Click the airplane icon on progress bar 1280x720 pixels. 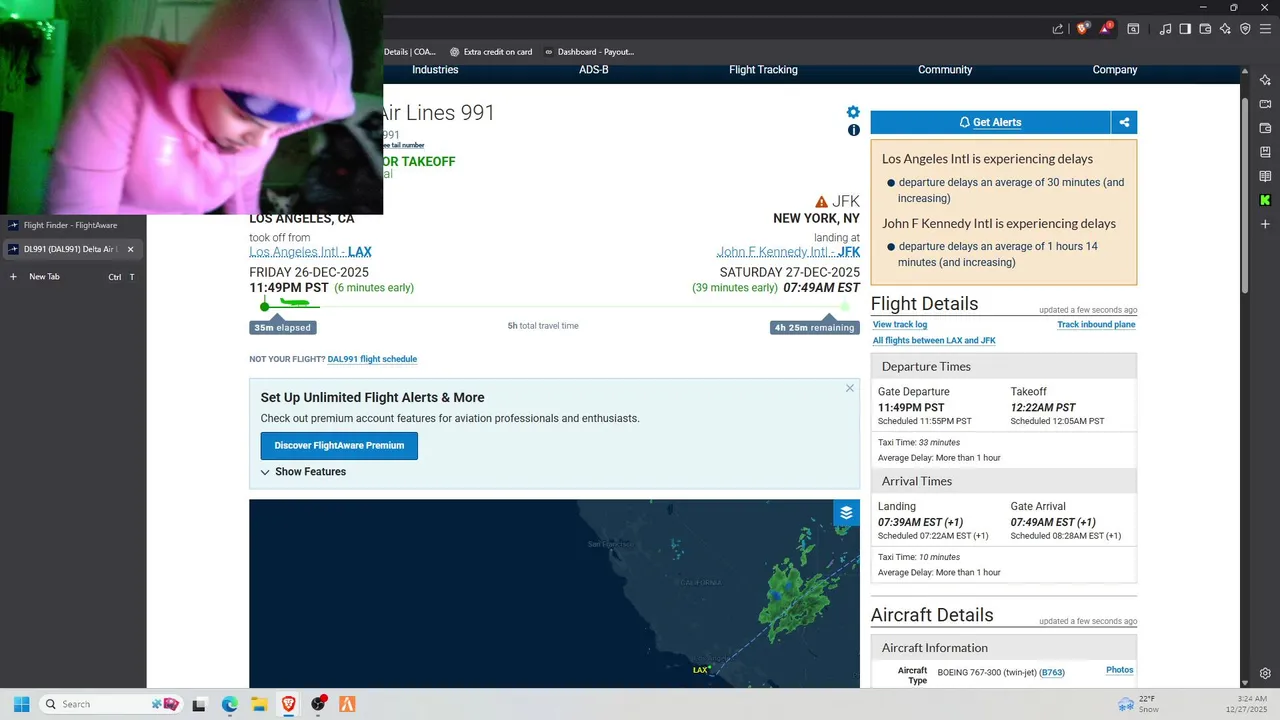pos(295,302)
